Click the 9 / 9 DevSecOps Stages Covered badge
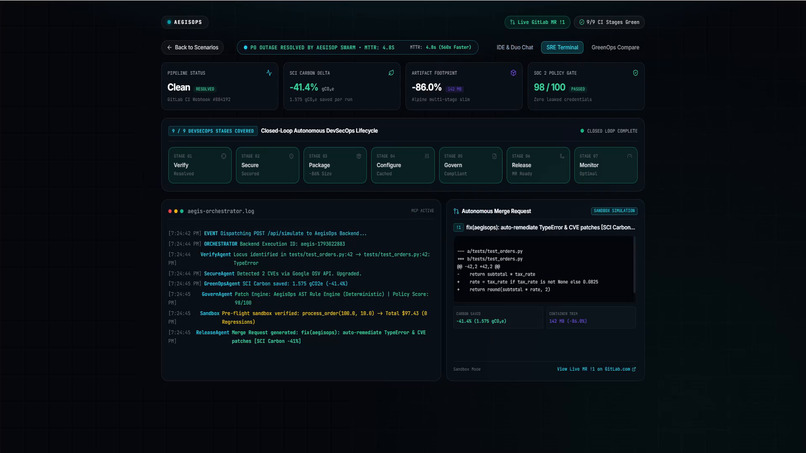Image resolution: width=806 pixels, height=453 pixels. [x=213, y=131]
